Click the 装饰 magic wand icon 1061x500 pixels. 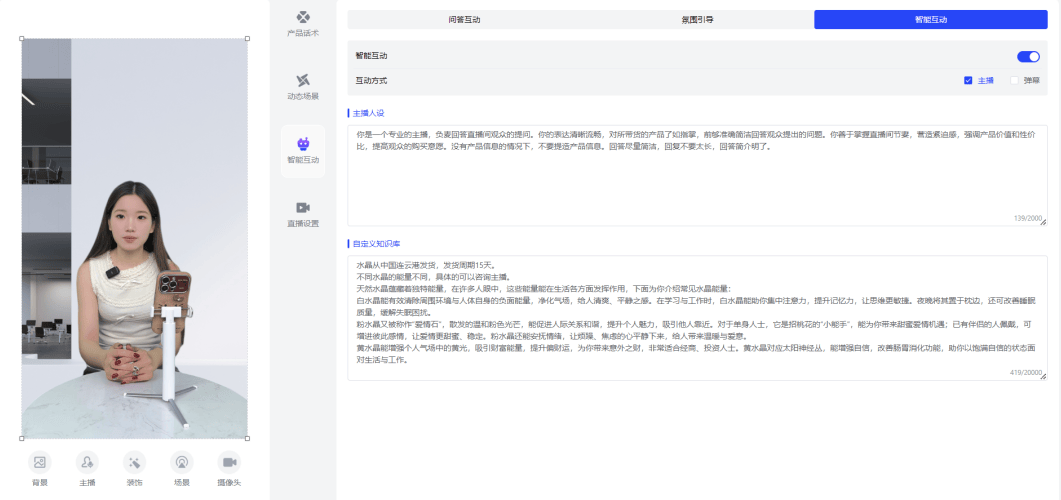tap(134, 462)
